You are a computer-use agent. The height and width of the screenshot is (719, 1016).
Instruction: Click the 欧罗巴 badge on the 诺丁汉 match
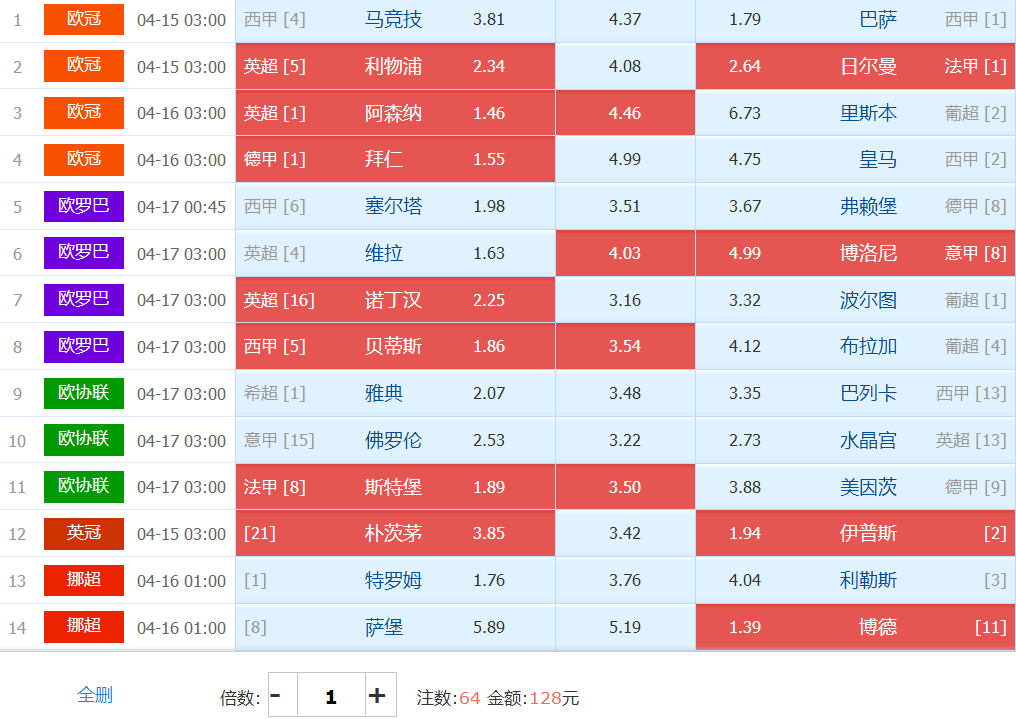coord(84,299)
